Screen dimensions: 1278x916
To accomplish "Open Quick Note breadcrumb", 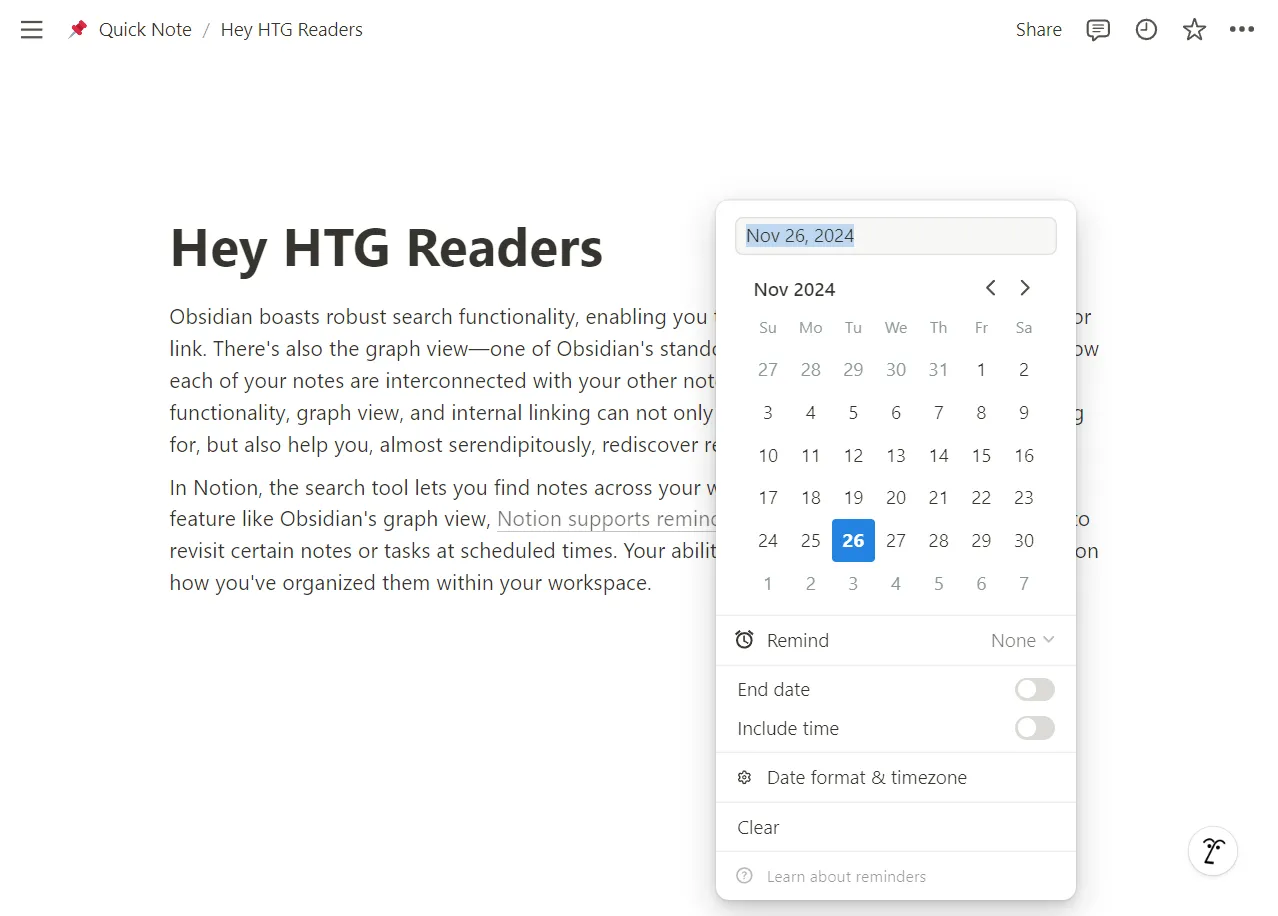I will click(145, 30).
